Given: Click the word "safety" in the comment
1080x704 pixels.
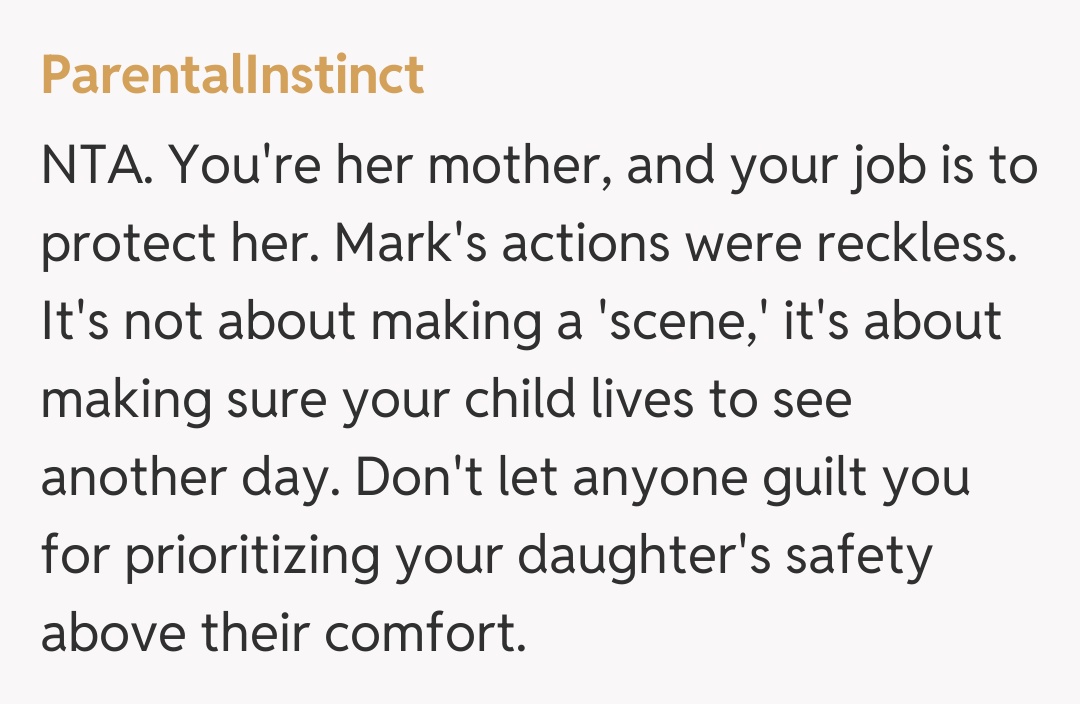Looking at the screenshot, I should 857,555.
